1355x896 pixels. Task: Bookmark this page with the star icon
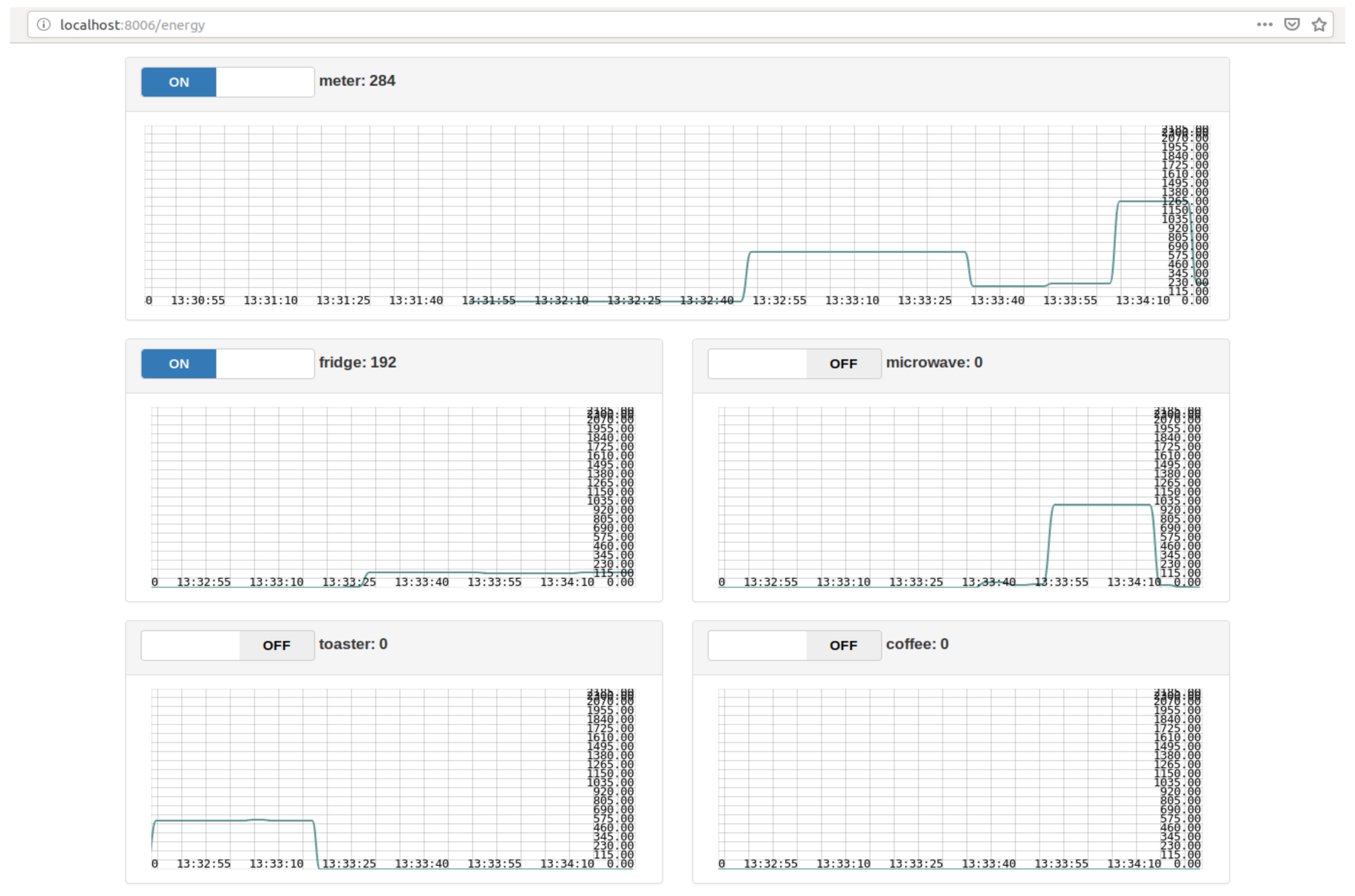pos(1319,25)
